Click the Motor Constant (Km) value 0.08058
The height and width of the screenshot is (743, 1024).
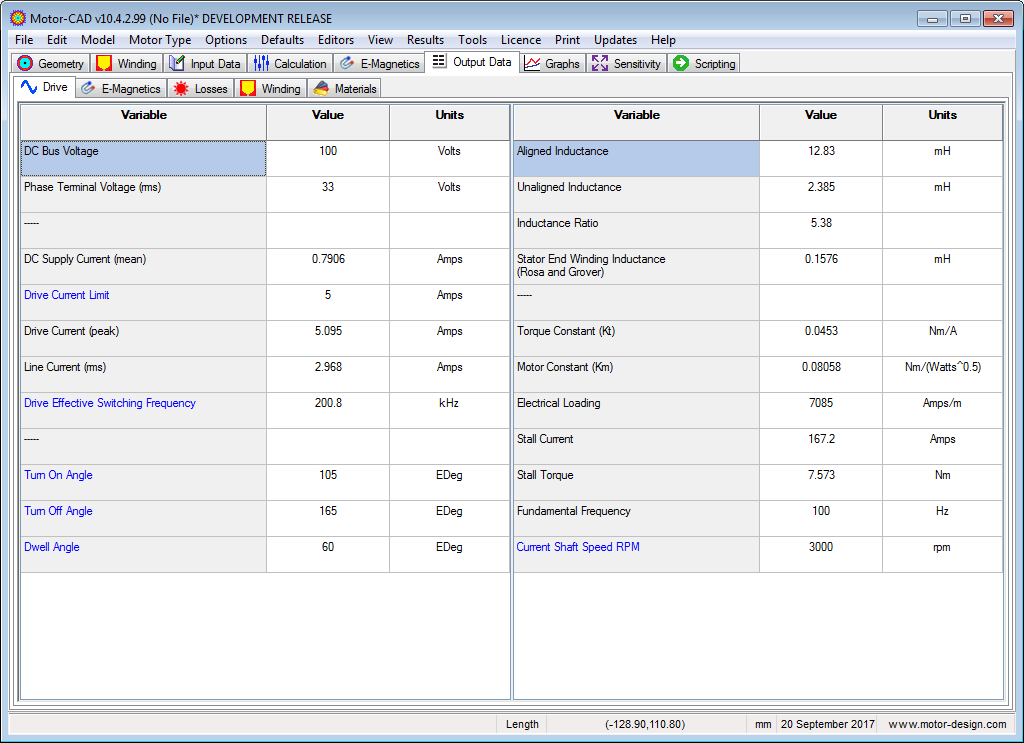point(821,367)
